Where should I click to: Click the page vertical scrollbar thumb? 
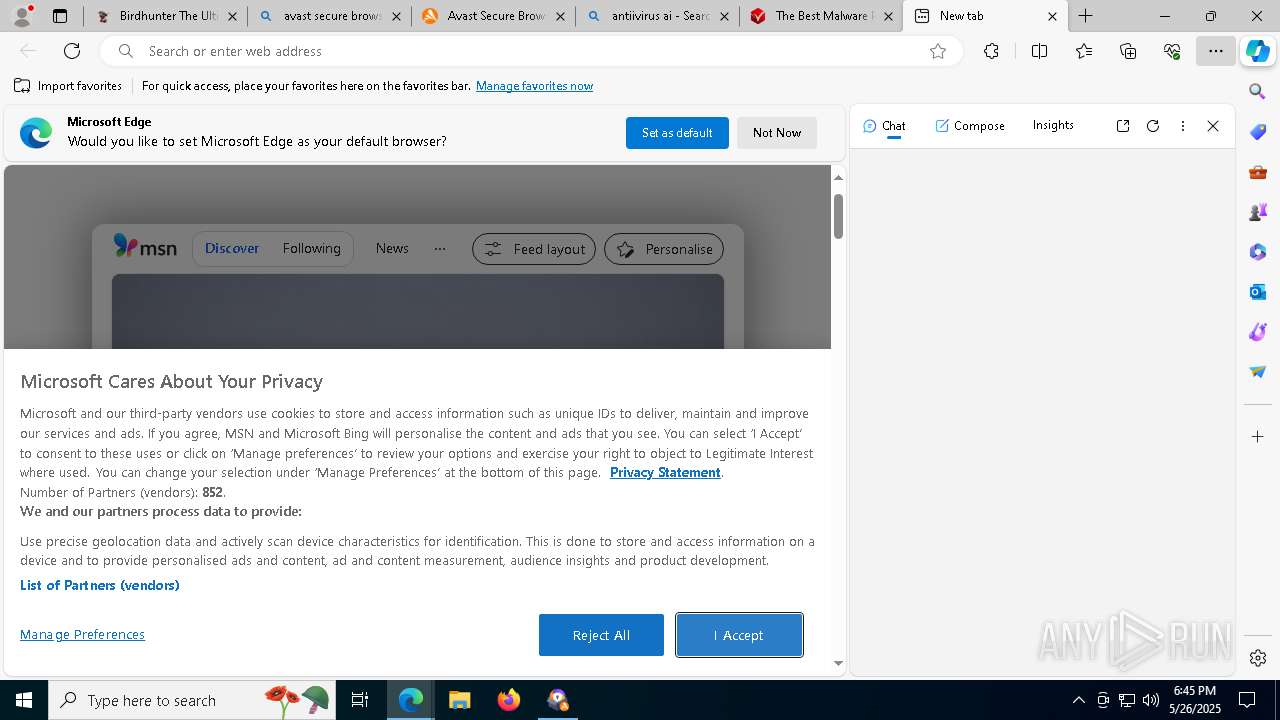pos(838,216)
